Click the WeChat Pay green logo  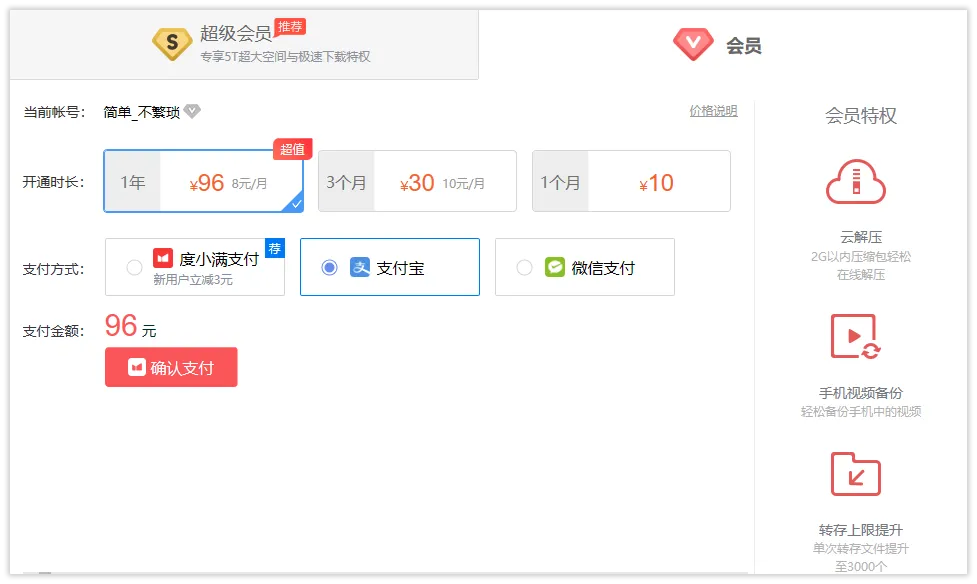[555, 267]
